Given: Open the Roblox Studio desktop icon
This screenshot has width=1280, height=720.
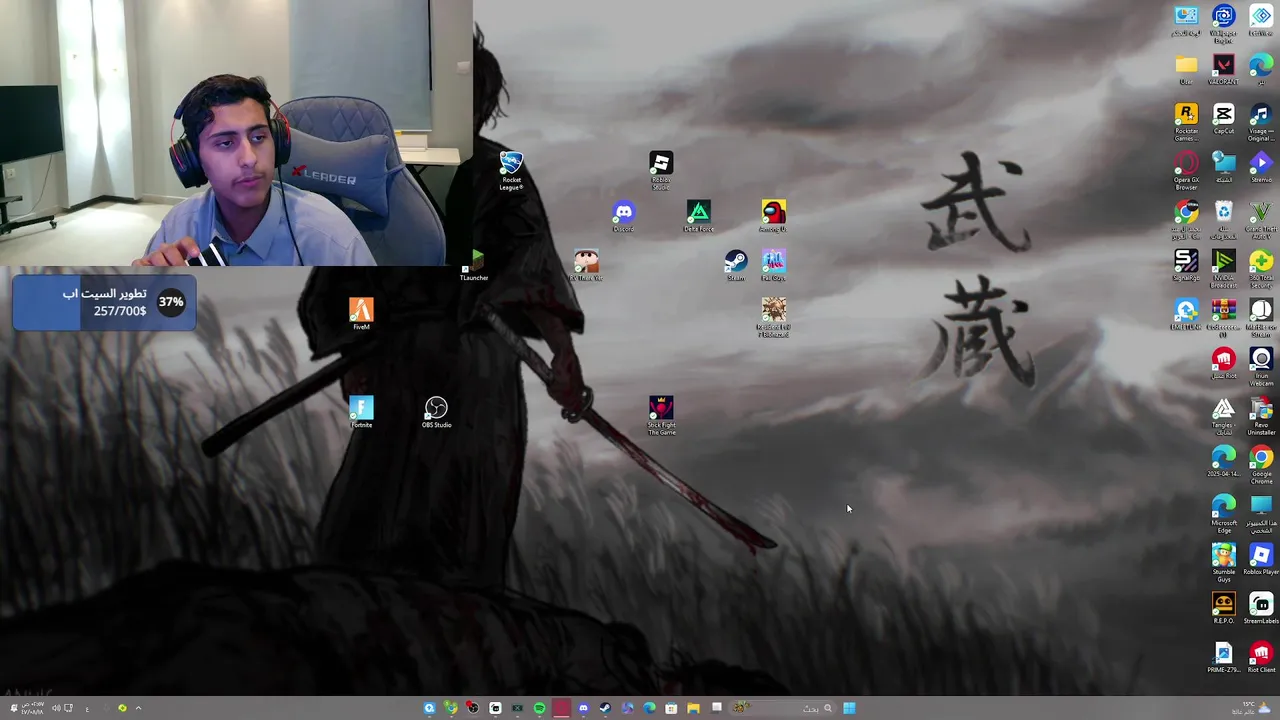Looking at the screenshot, I should pyautogui.click(x=661, y=170).
